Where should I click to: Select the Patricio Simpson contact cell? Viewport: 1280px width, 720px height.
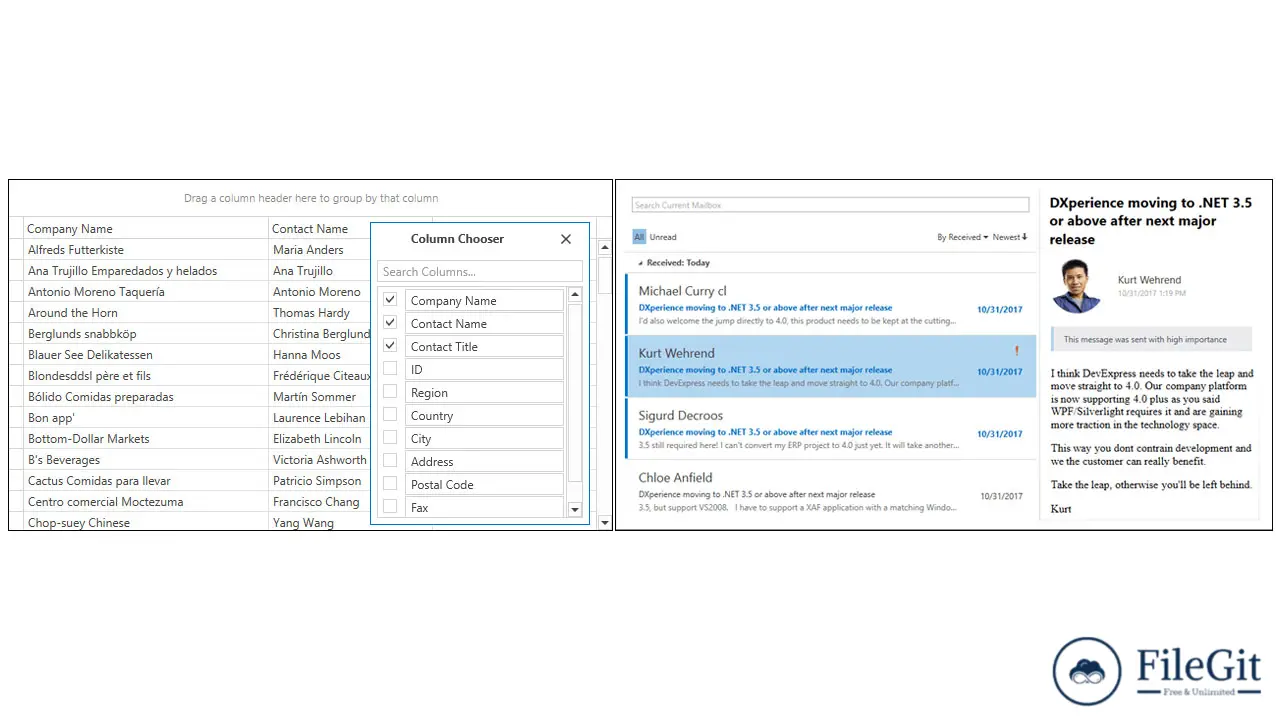tap(319, 480)
